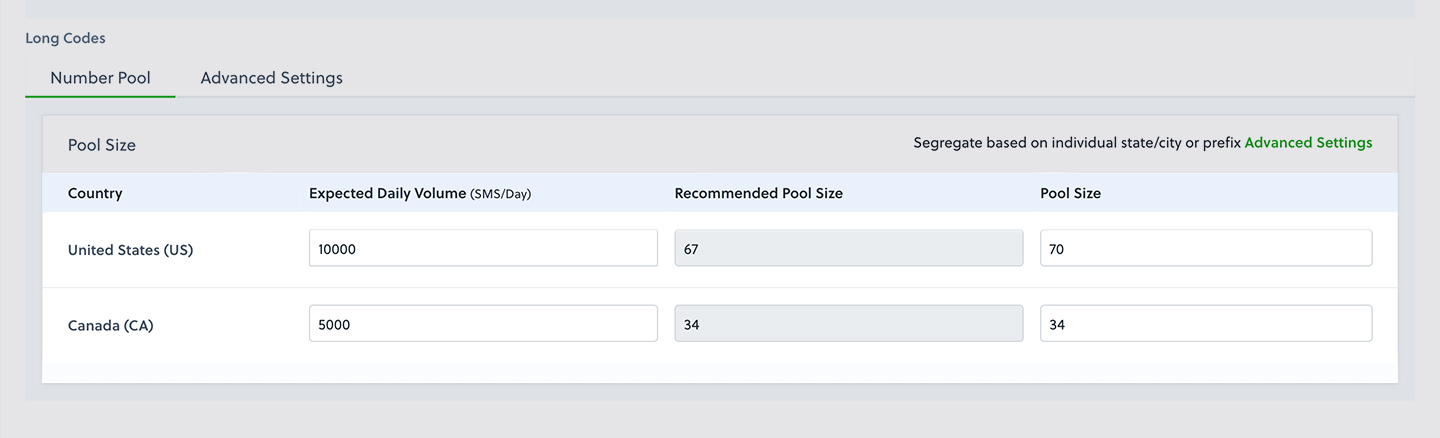Click the Pool Size column header
This screenshot has width=1440, height=438.
click(1070, 193)
